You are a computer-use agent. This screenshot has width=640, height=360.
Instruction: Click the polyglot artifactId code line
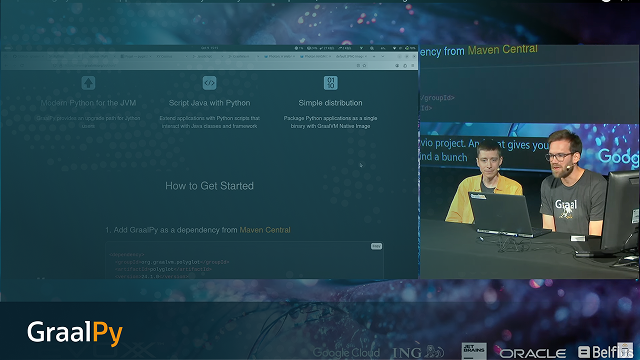(163, 269)
